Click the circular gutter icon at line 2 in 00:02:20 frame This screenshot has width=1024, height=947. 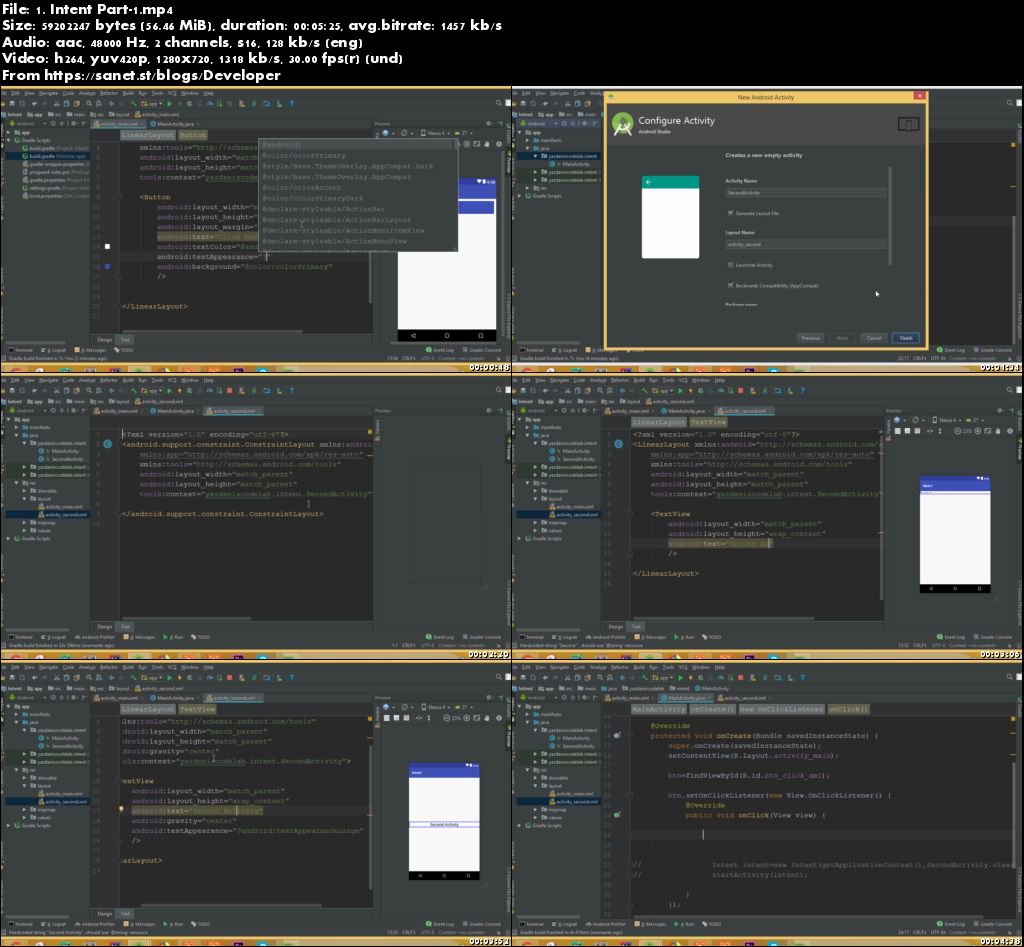(107, 444)
